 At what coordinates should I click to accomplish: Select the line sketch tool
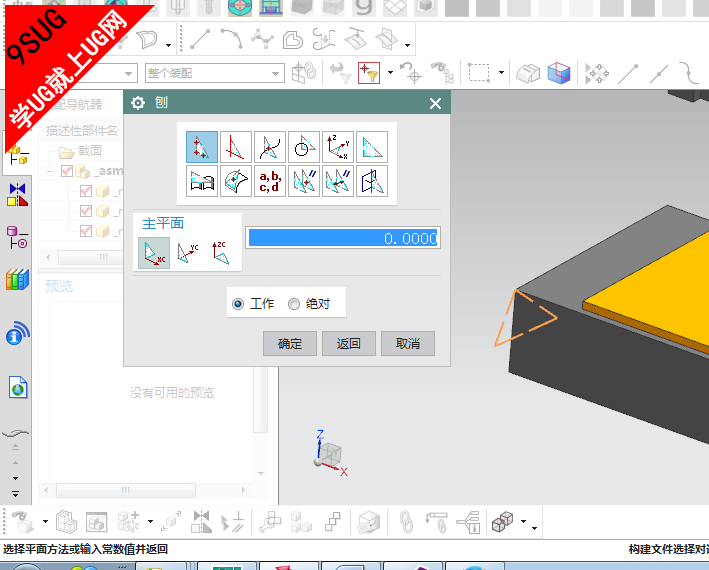(x=200, y=39)
